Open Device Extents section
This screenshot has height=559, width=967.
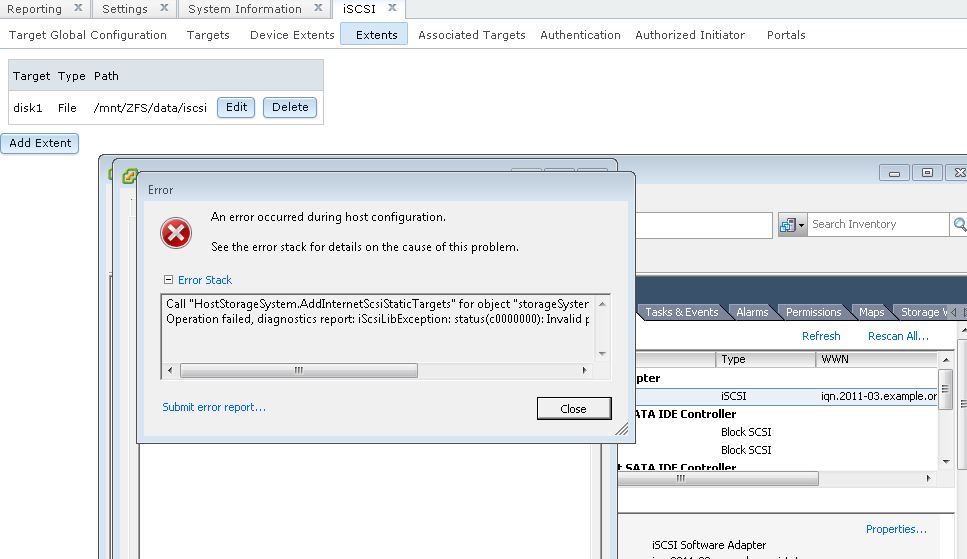tap(292, 35)
